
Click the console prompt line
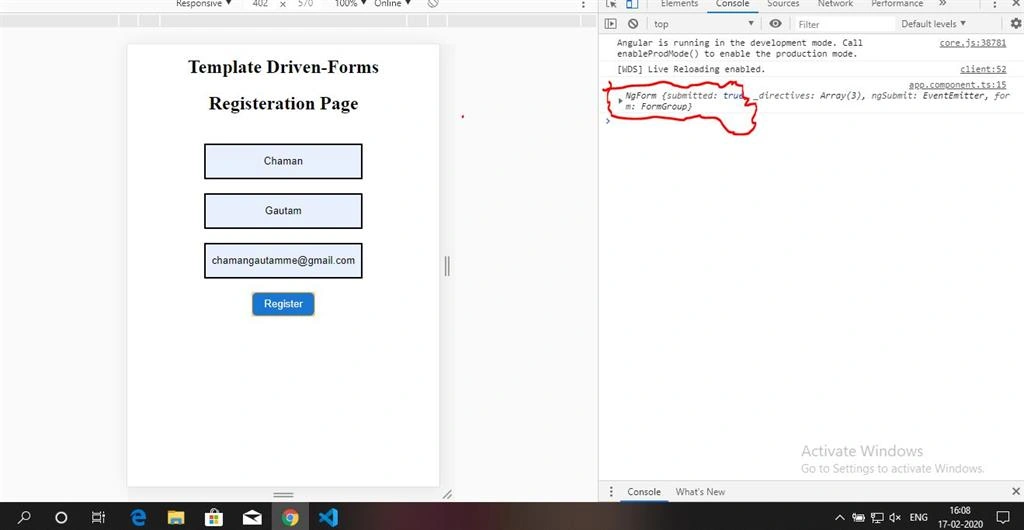pos(810,121)
